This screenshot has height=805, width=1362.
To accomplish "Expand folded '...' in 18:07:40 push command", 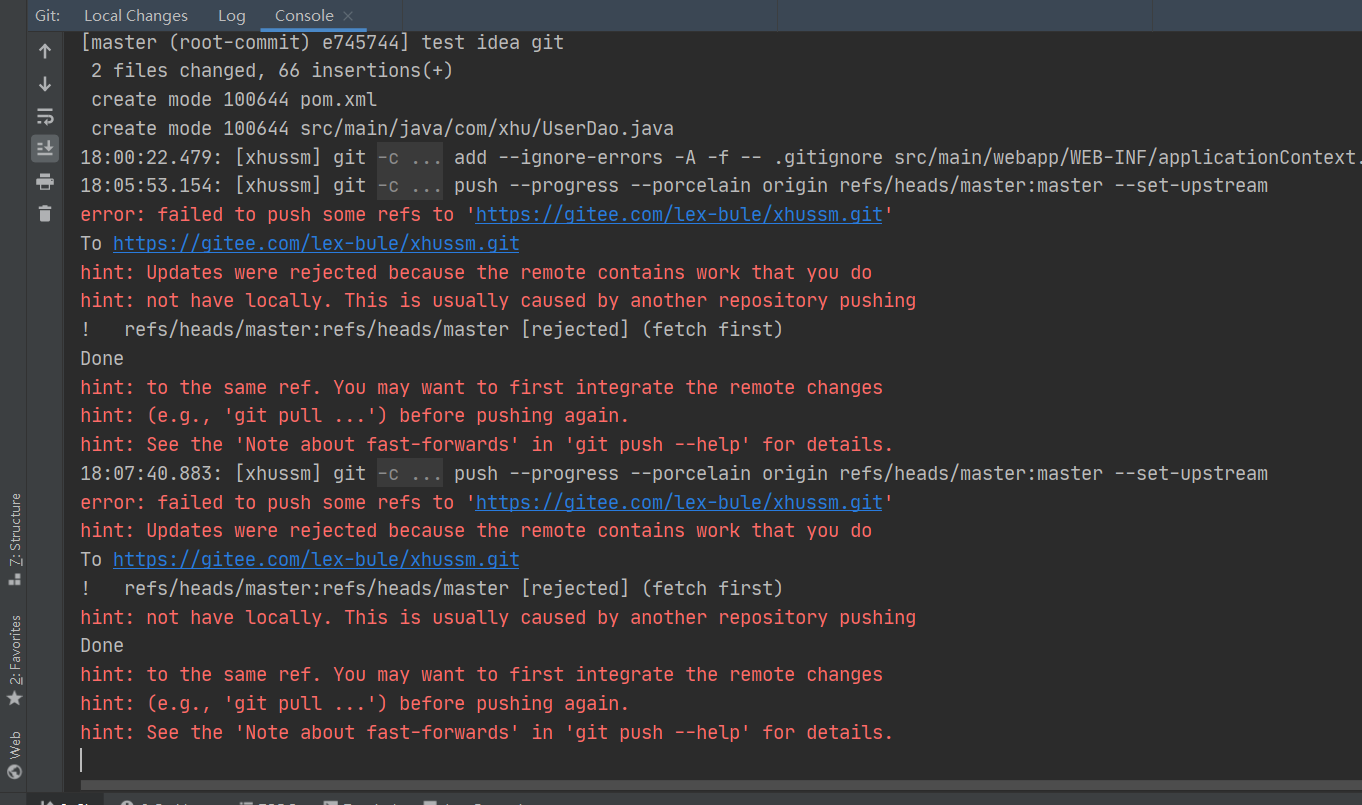I will point(410,473).
